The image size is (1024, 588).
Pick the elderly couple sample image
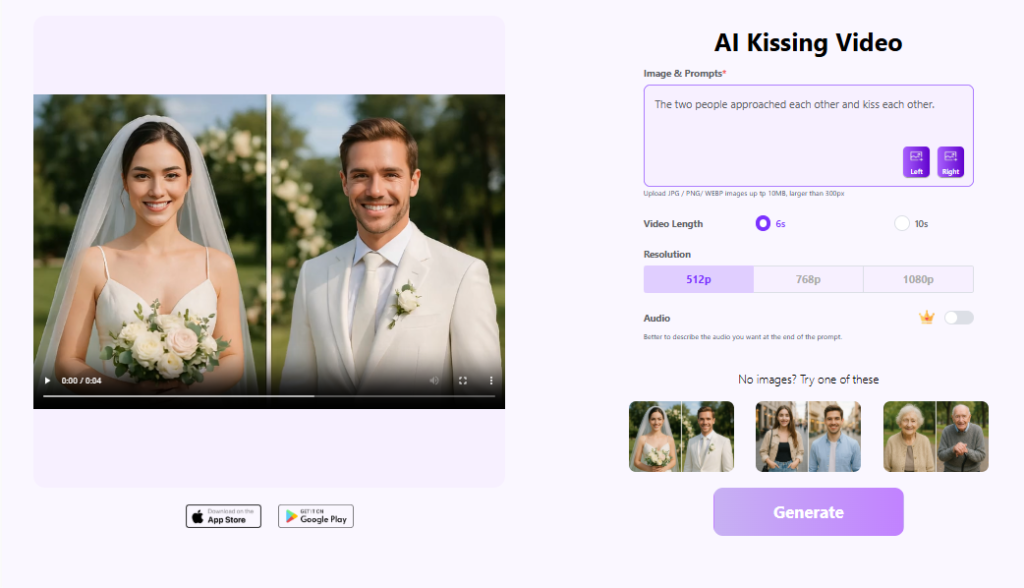click(x=935, y=437)
